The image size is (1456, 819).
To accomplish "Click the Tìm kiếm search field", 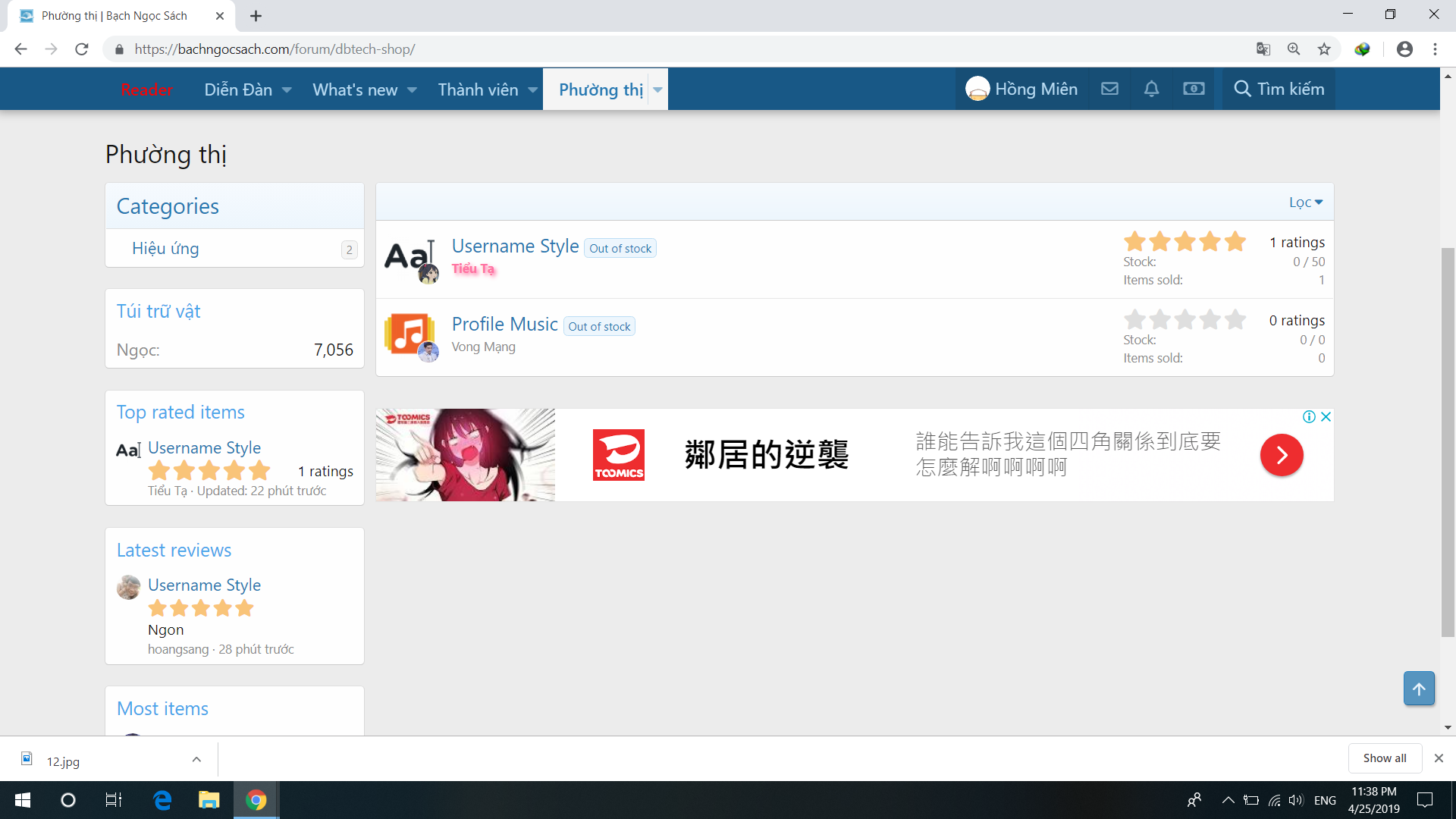I will coord(1279,89).
